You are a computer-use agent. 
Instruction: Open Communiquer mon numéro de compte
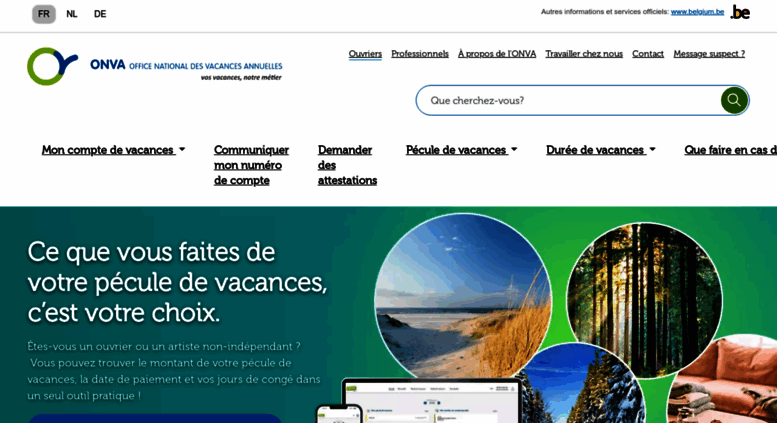pos(251,165)
